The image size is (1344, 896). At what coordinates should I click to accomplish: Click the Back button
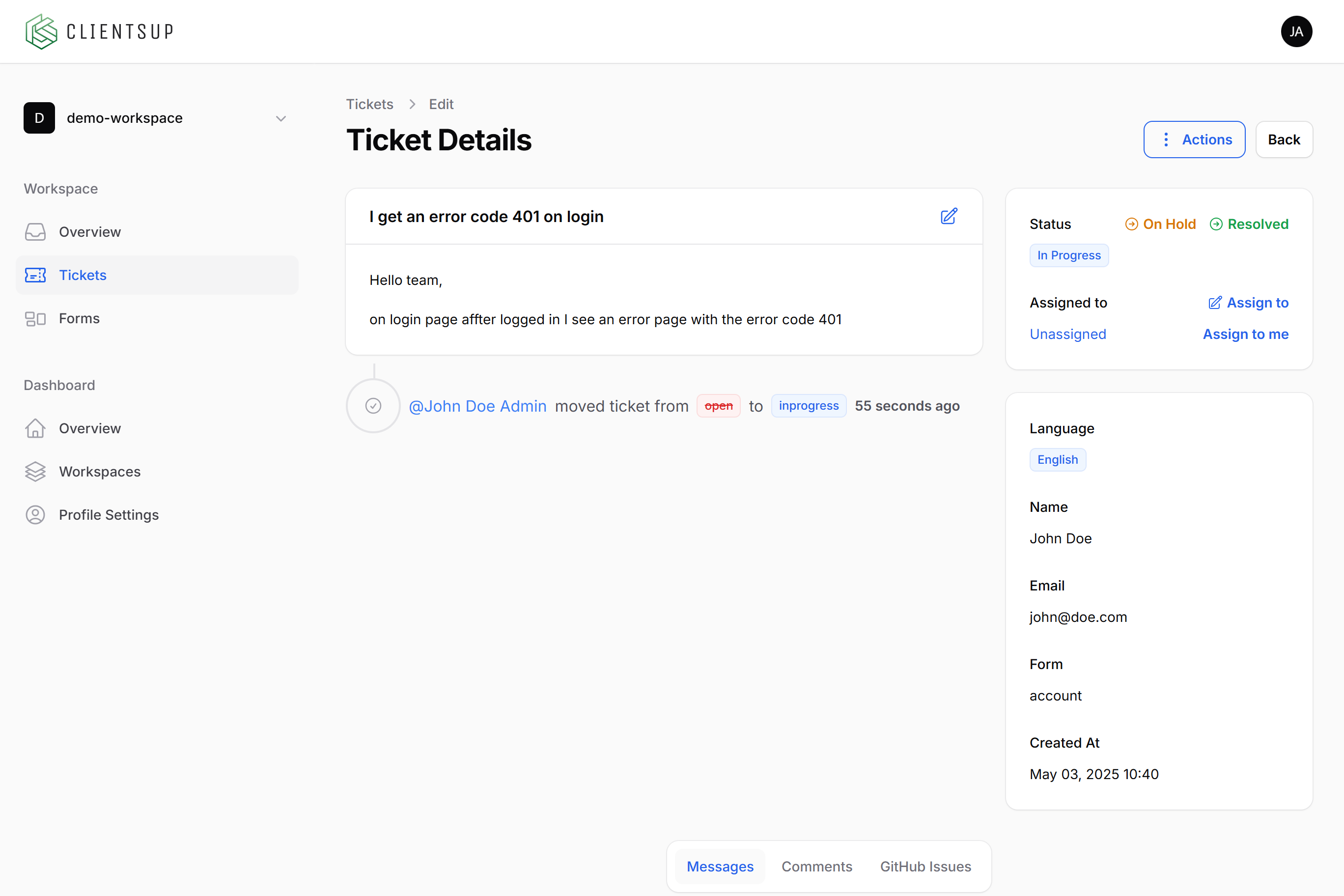[x=1284, y=140]
